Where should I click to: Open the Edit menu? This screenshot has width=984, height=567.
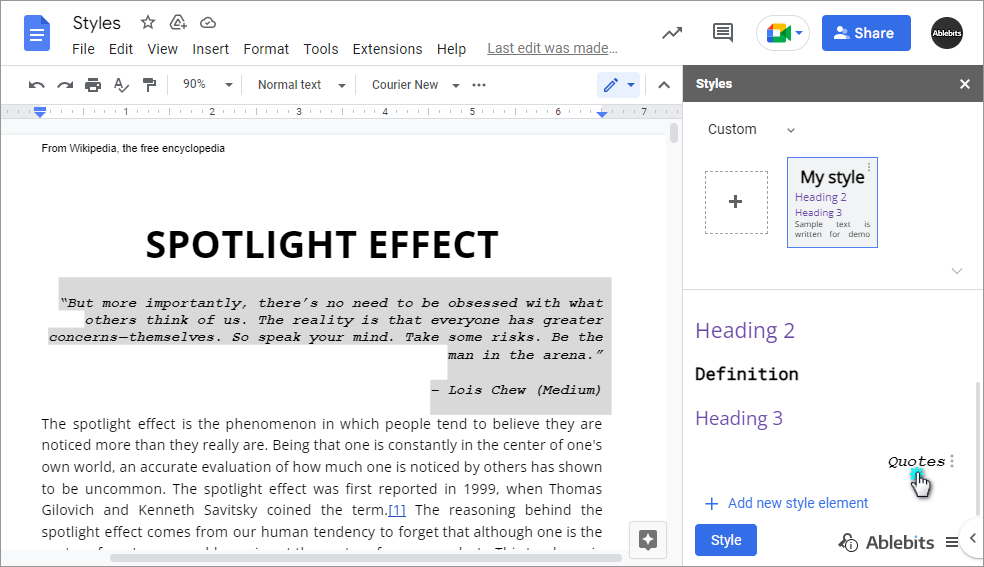tap(120, 49)
